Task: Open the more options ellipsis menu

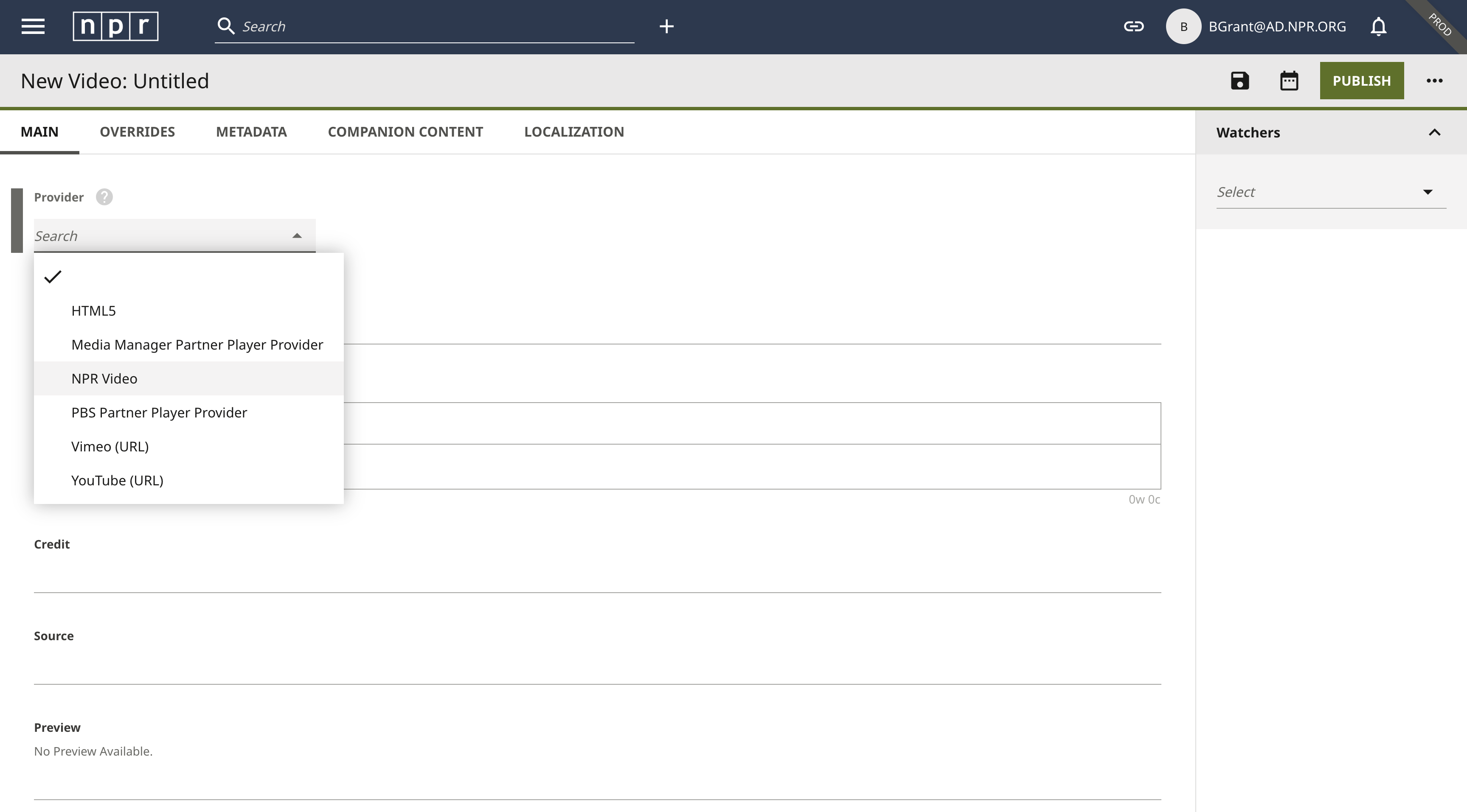Action: tap(1435, 80)
